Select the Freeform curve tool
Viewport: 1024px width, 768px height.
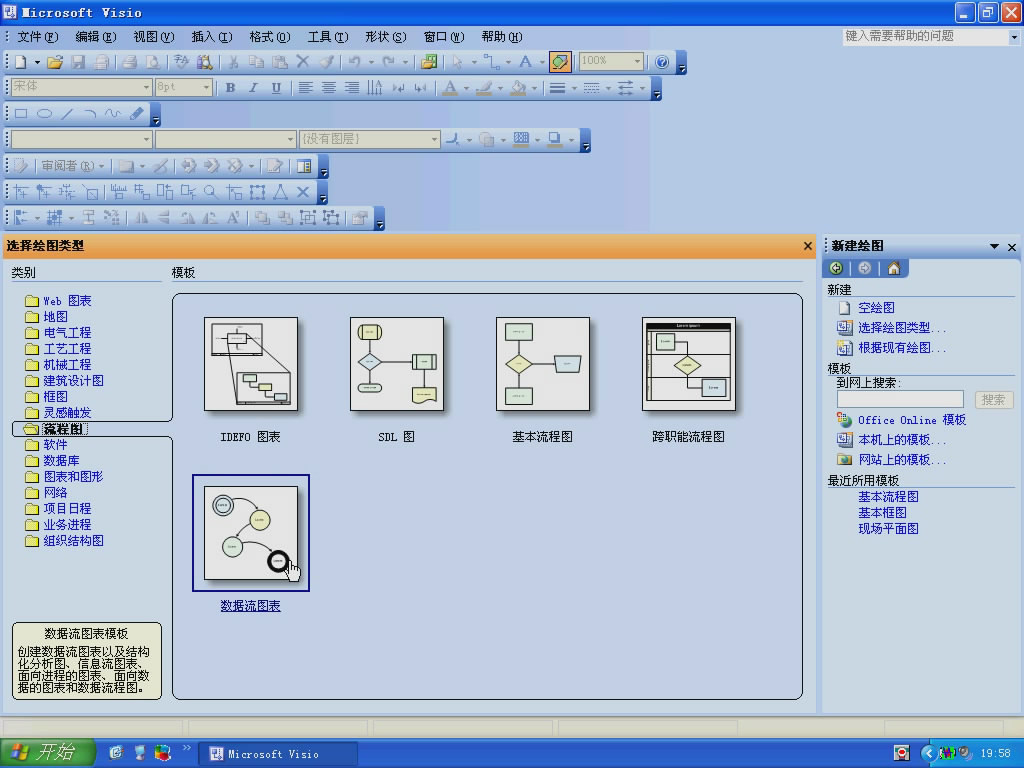point(113,114)
